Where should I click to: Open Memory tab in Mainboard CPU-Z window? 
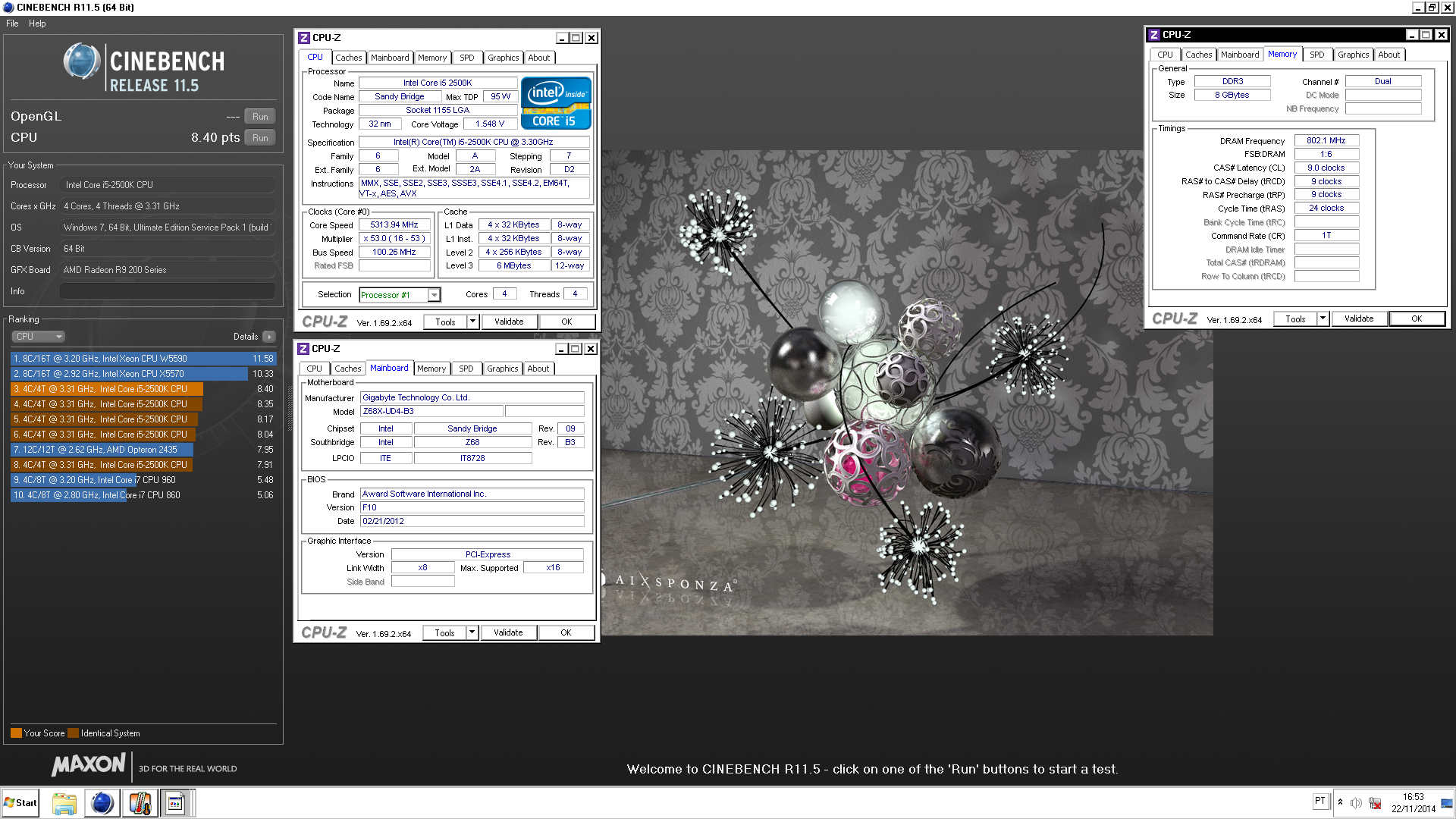431,369
